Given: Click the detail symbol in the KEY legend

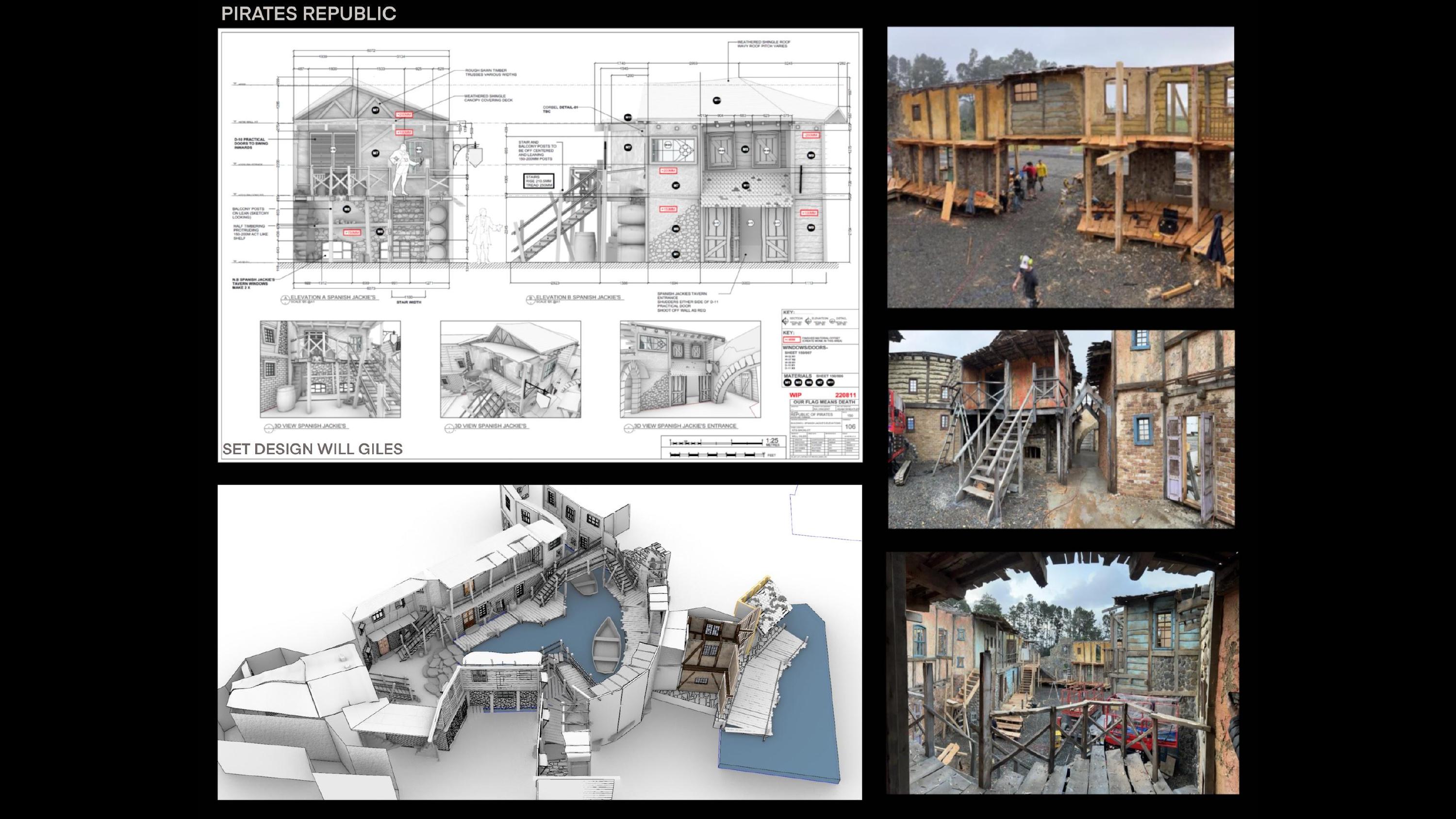Looking at the screenshot, I should [832, 321].
